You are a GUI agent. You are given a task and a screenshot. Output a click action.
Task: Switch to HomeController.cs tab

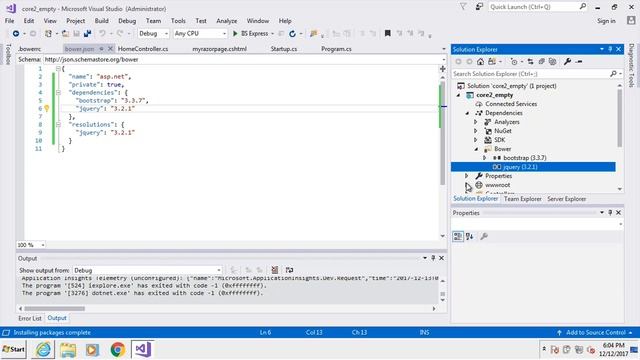click(143, 49)
